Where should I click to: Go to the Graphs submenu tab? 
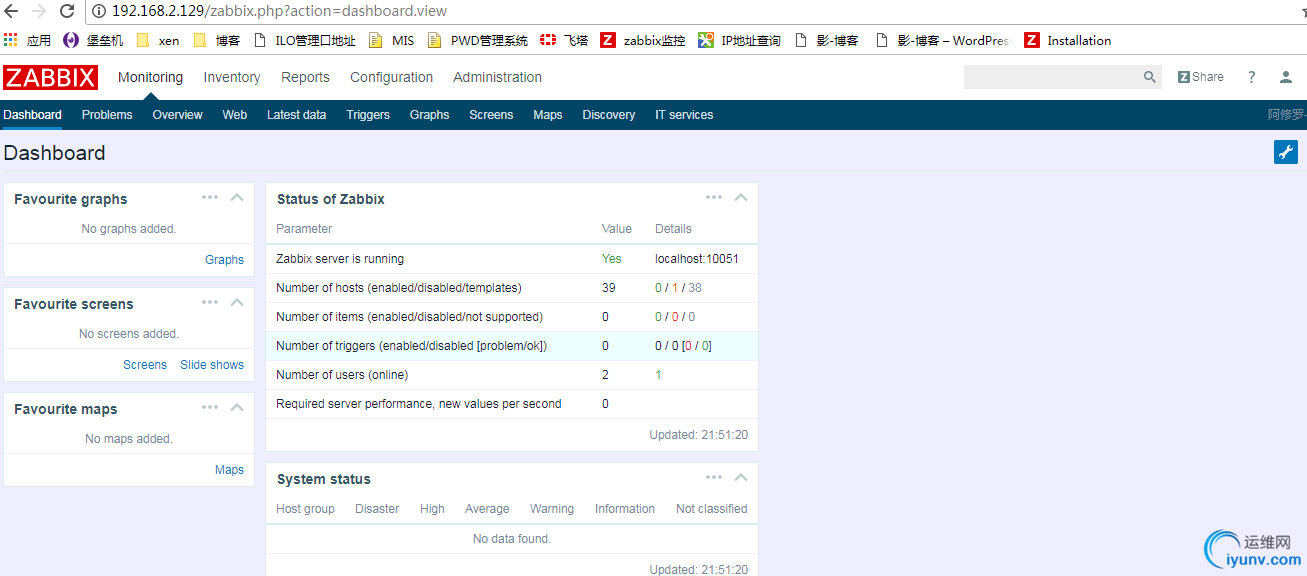tap(429, 115)
